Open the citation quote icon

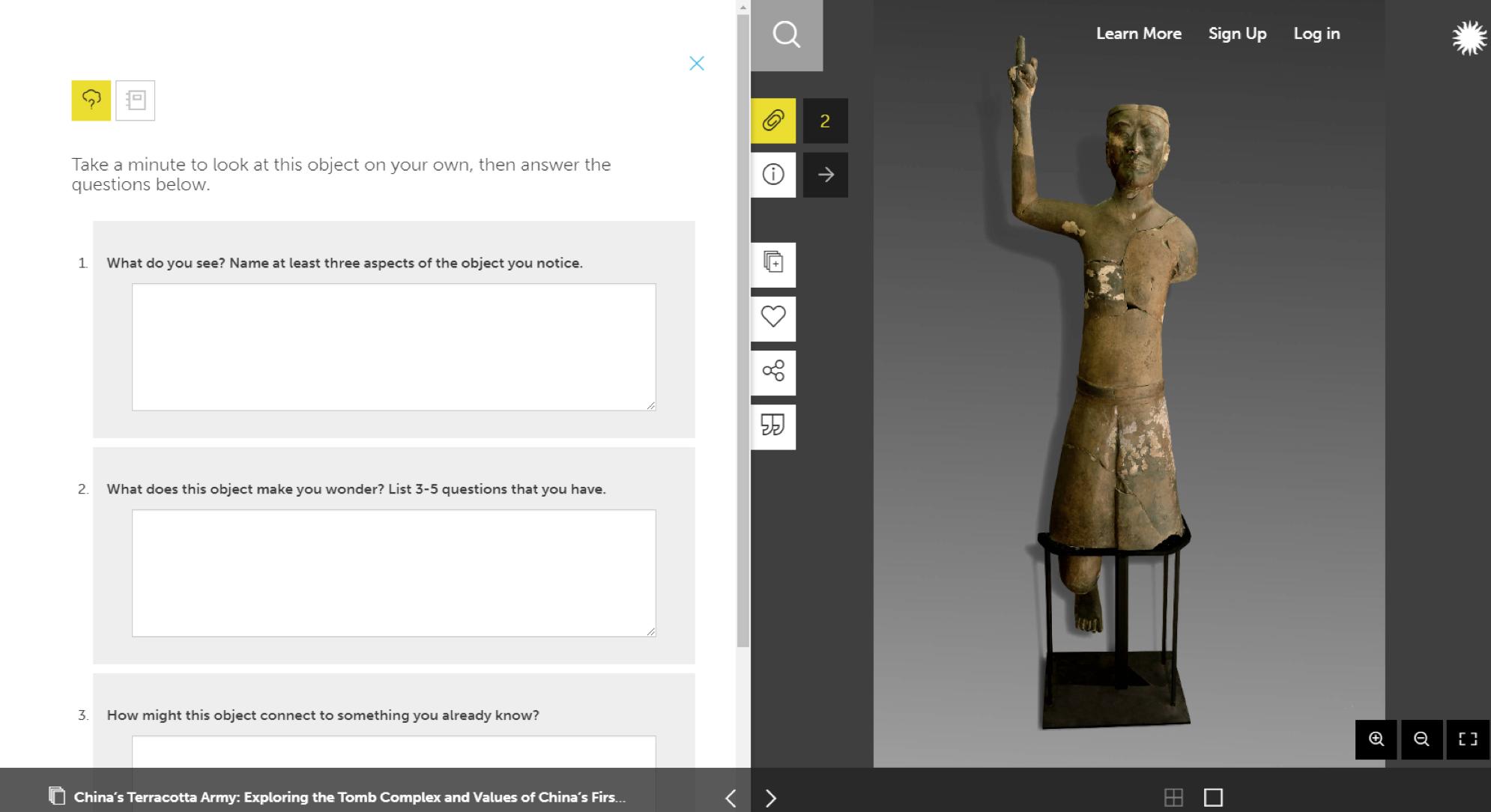coord(772,425)
